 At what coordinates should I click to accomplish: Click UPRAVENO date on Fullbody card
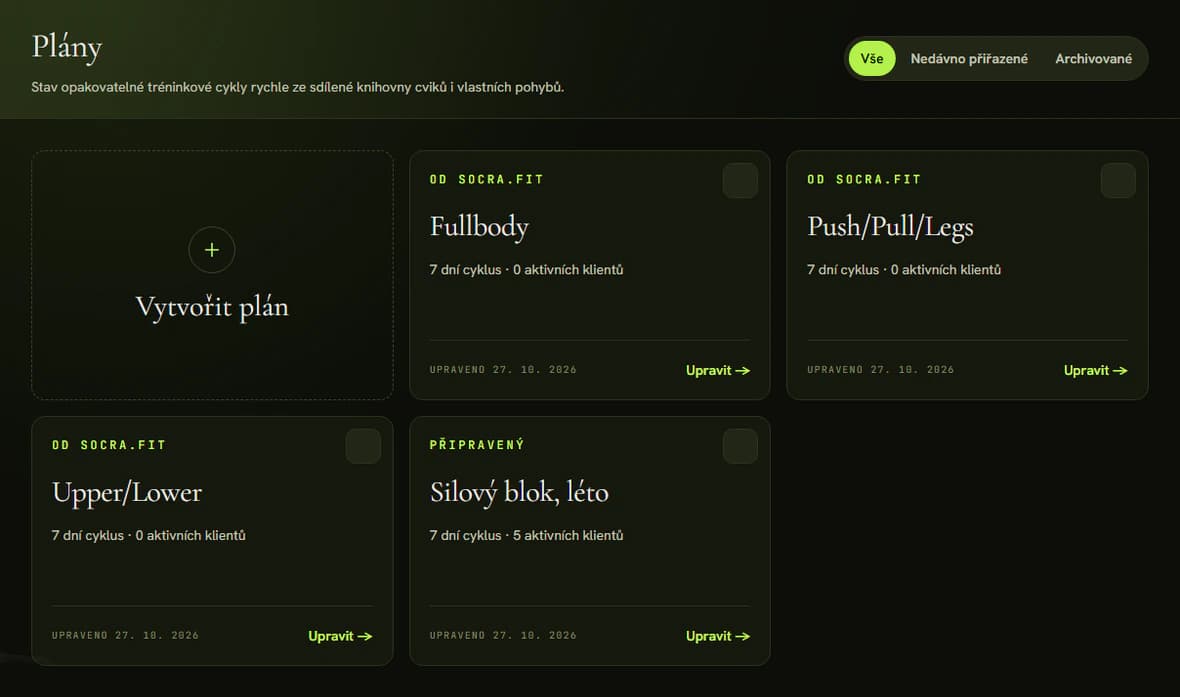pos(503,370)
